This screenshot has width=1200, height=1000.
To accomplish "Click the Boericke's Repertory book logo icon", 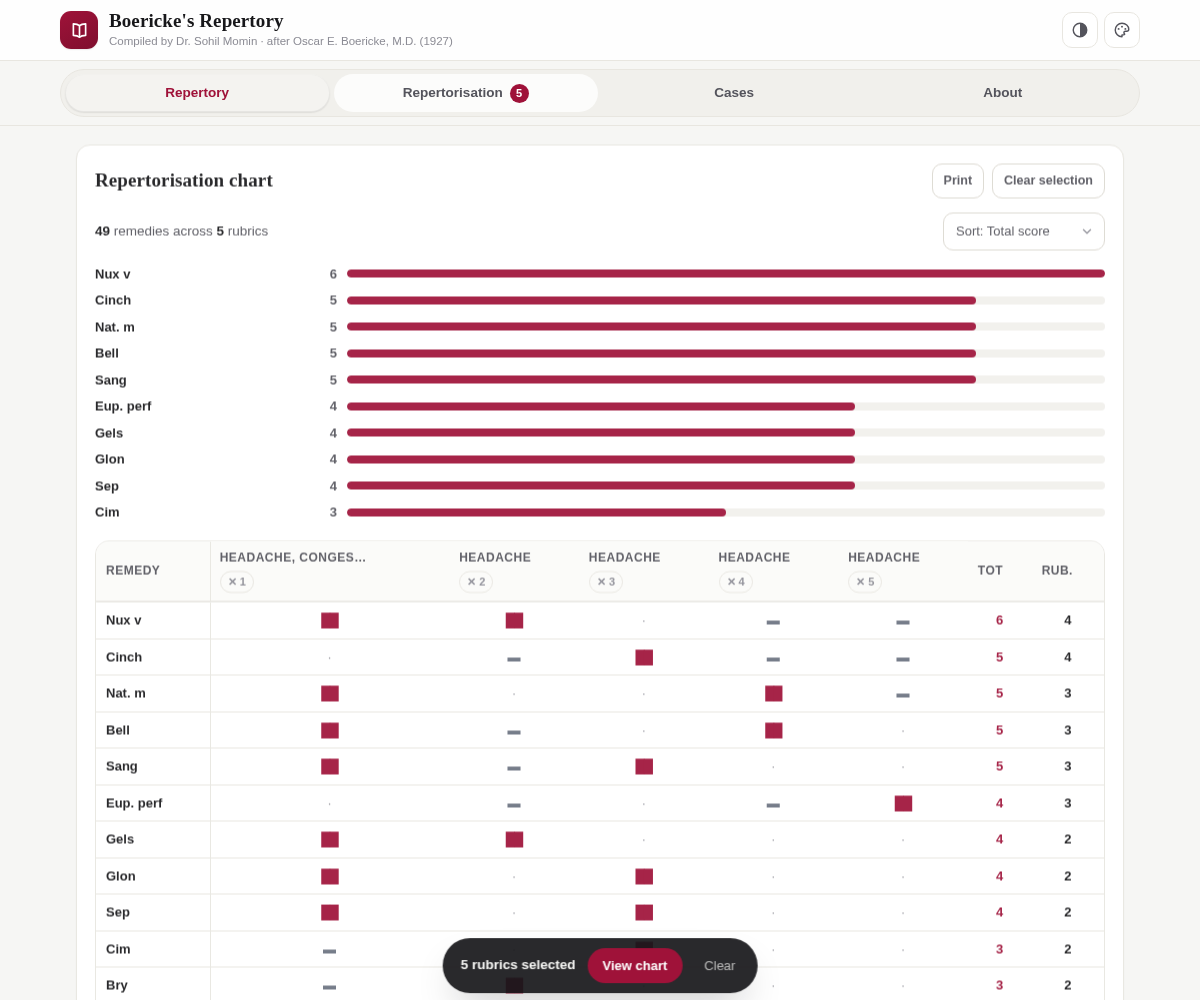I will pos(79,30).
